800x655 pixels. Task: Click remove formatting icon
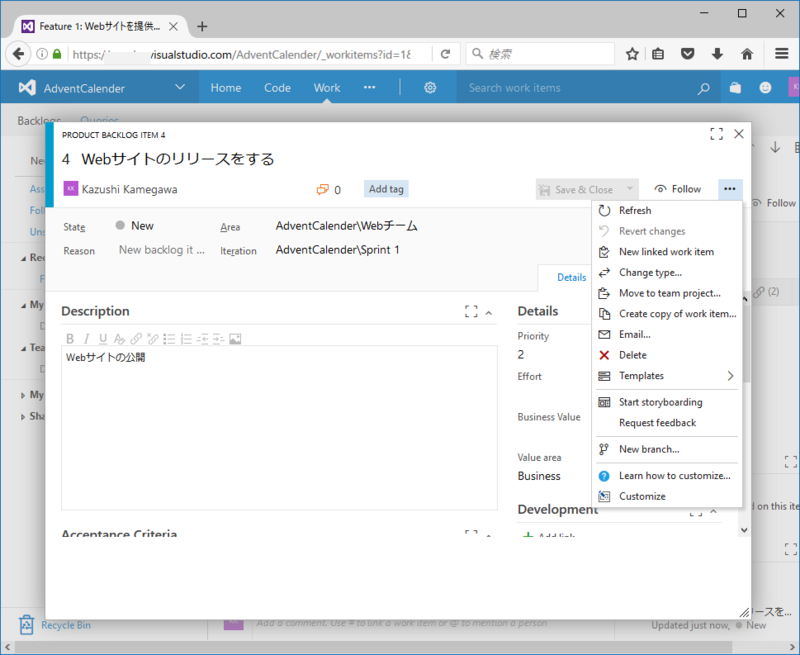[119, 339]
